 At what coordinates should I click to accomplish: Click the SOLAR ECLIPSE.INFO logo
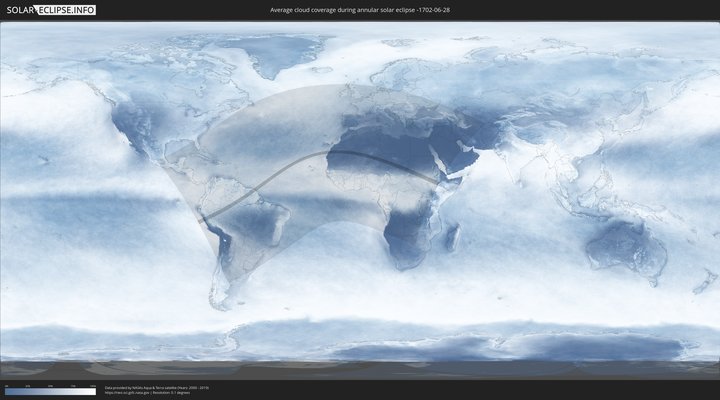click(x=52, y=10)
